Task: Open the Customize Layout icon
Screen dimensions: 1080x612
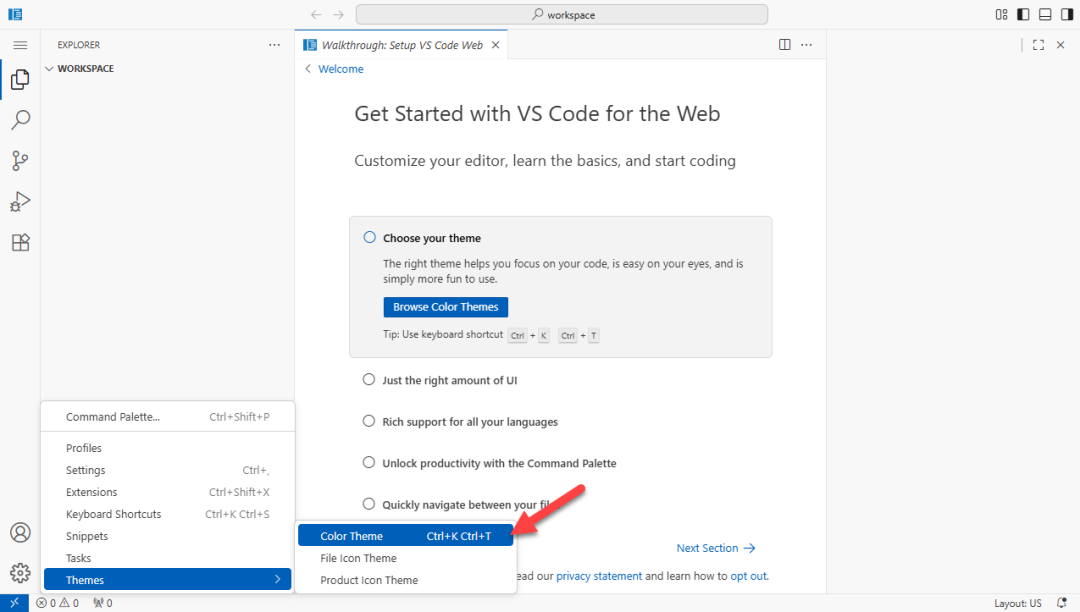Action: pos(1001,15)
